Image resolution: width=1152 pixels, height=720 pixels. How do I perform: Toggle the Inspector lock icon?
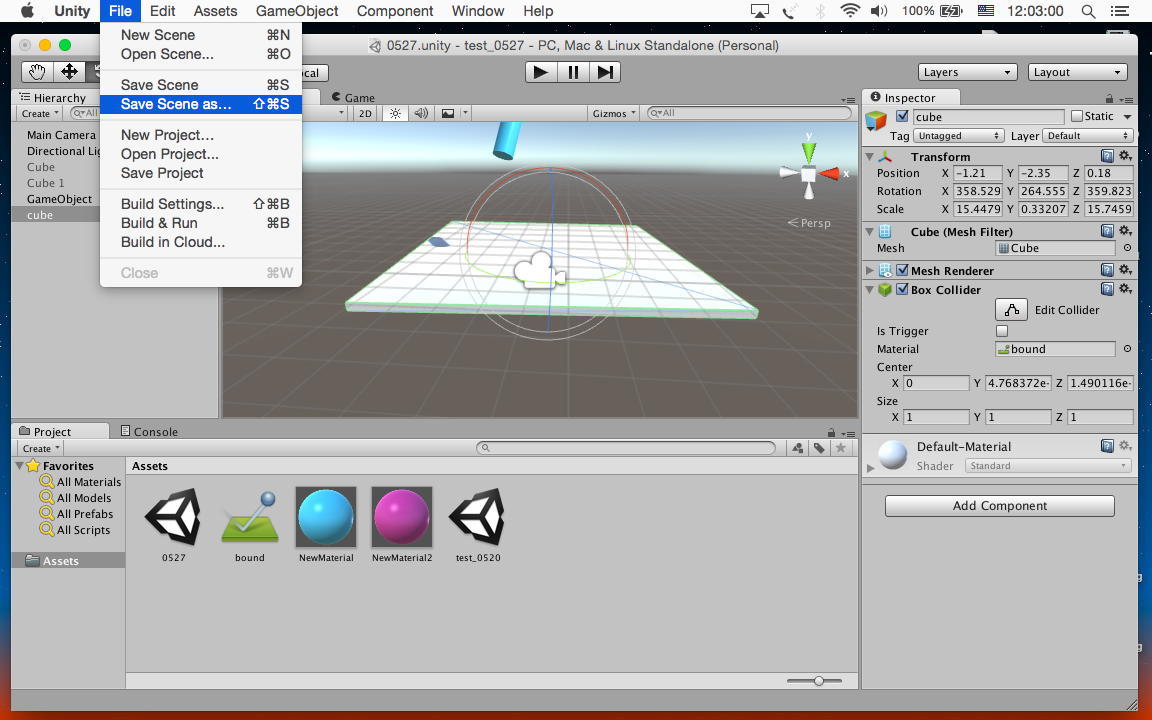click(x=1109, y=98)
